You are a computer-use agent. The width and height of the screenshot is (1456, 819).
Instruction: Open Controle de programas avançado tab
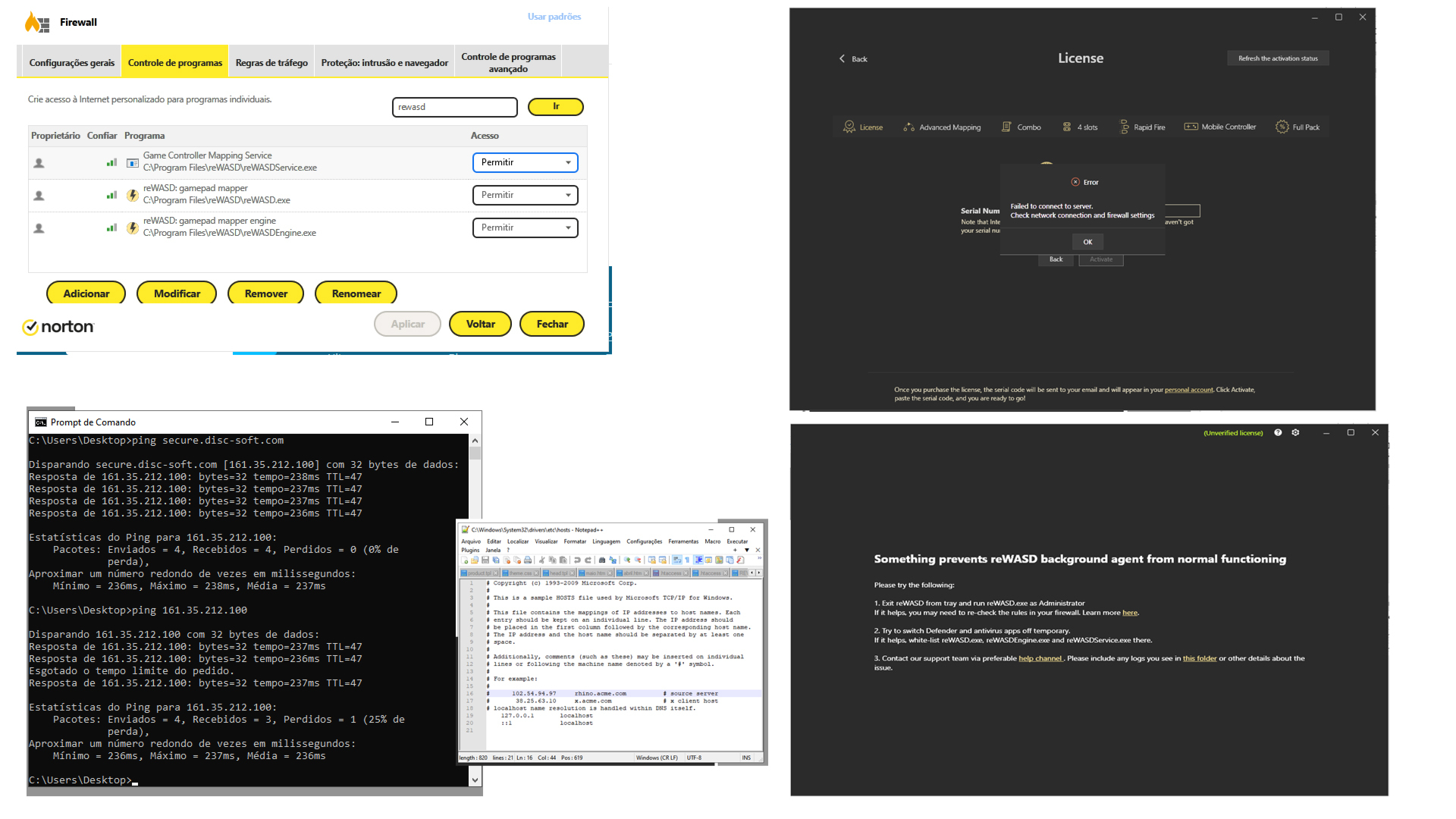(x=508, y=62)
